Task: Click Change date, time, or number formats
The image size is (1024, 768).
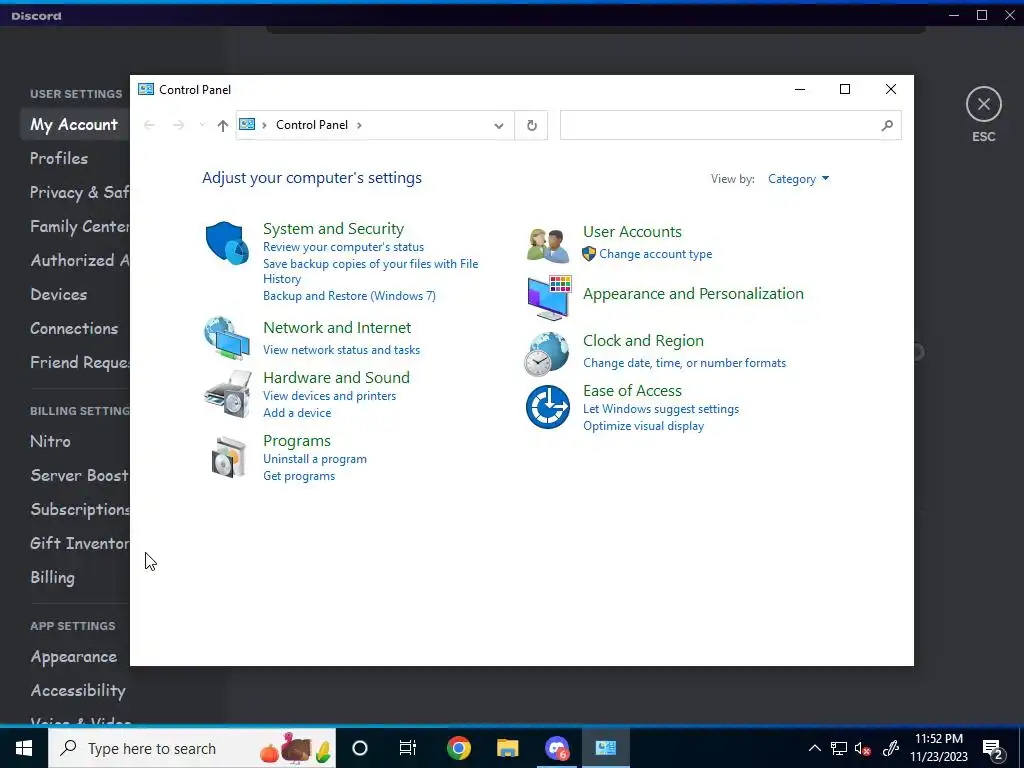Action: pyautogui.click(x=684, y=363)
